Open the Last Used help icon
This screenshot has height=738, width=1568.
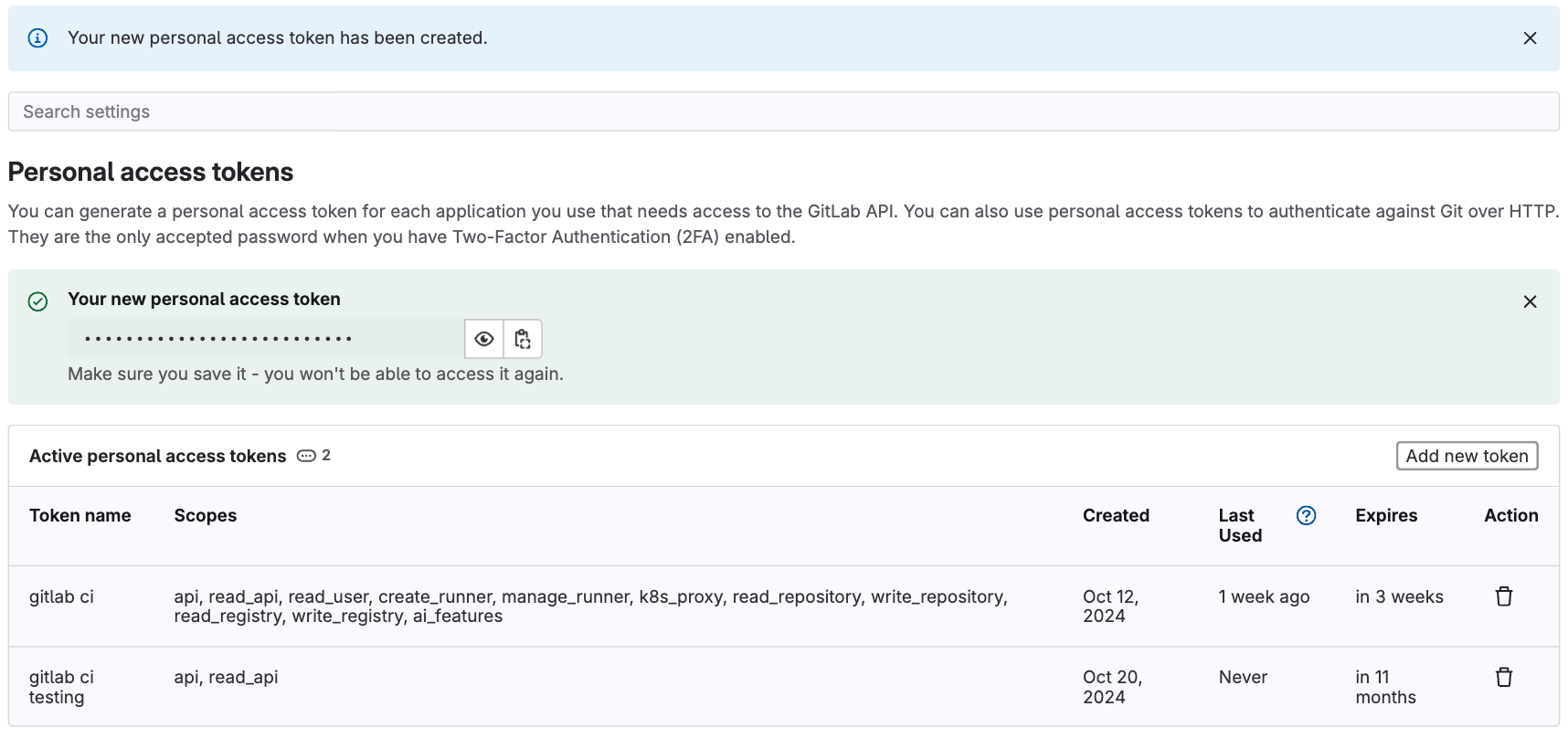[1306, 516]
